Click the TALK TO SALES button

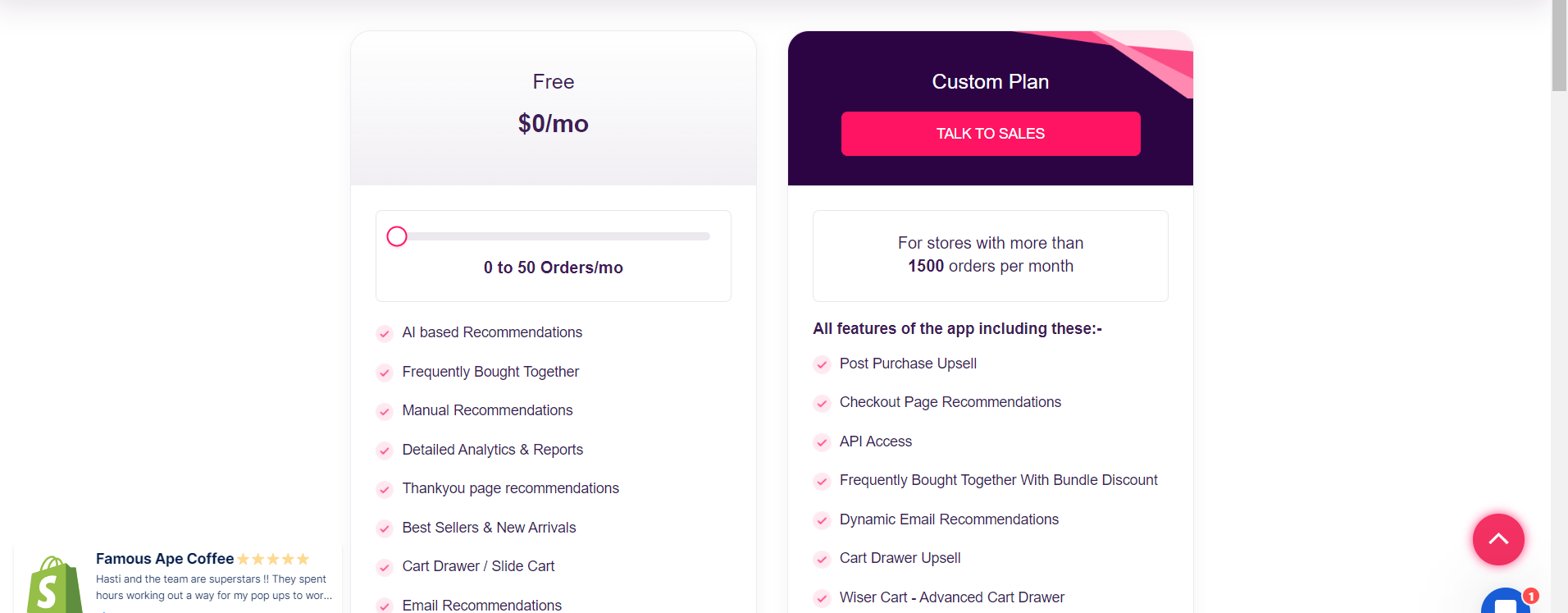point(990,133)
